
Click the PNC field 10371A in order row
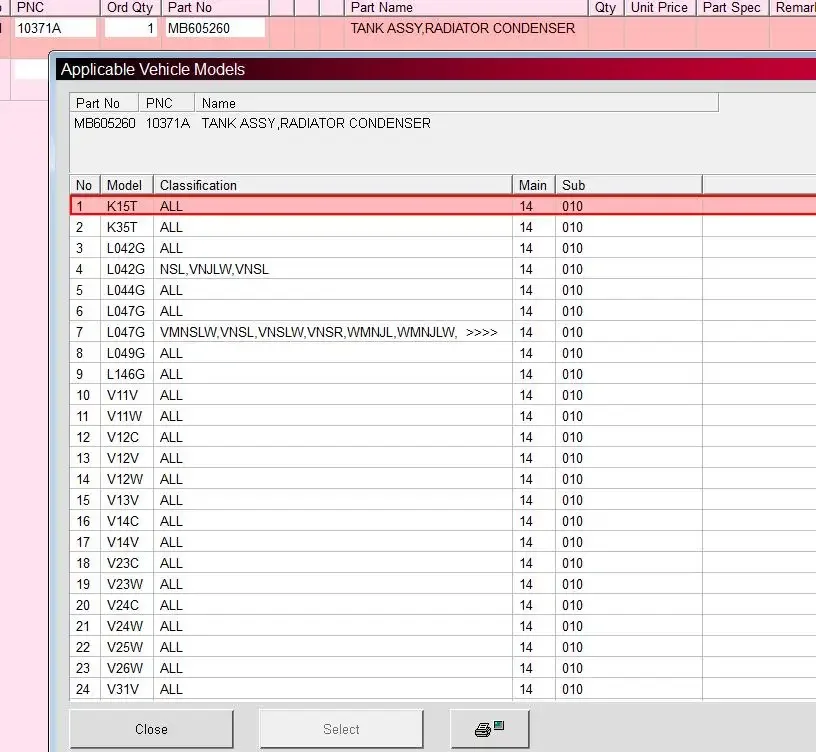56,28
